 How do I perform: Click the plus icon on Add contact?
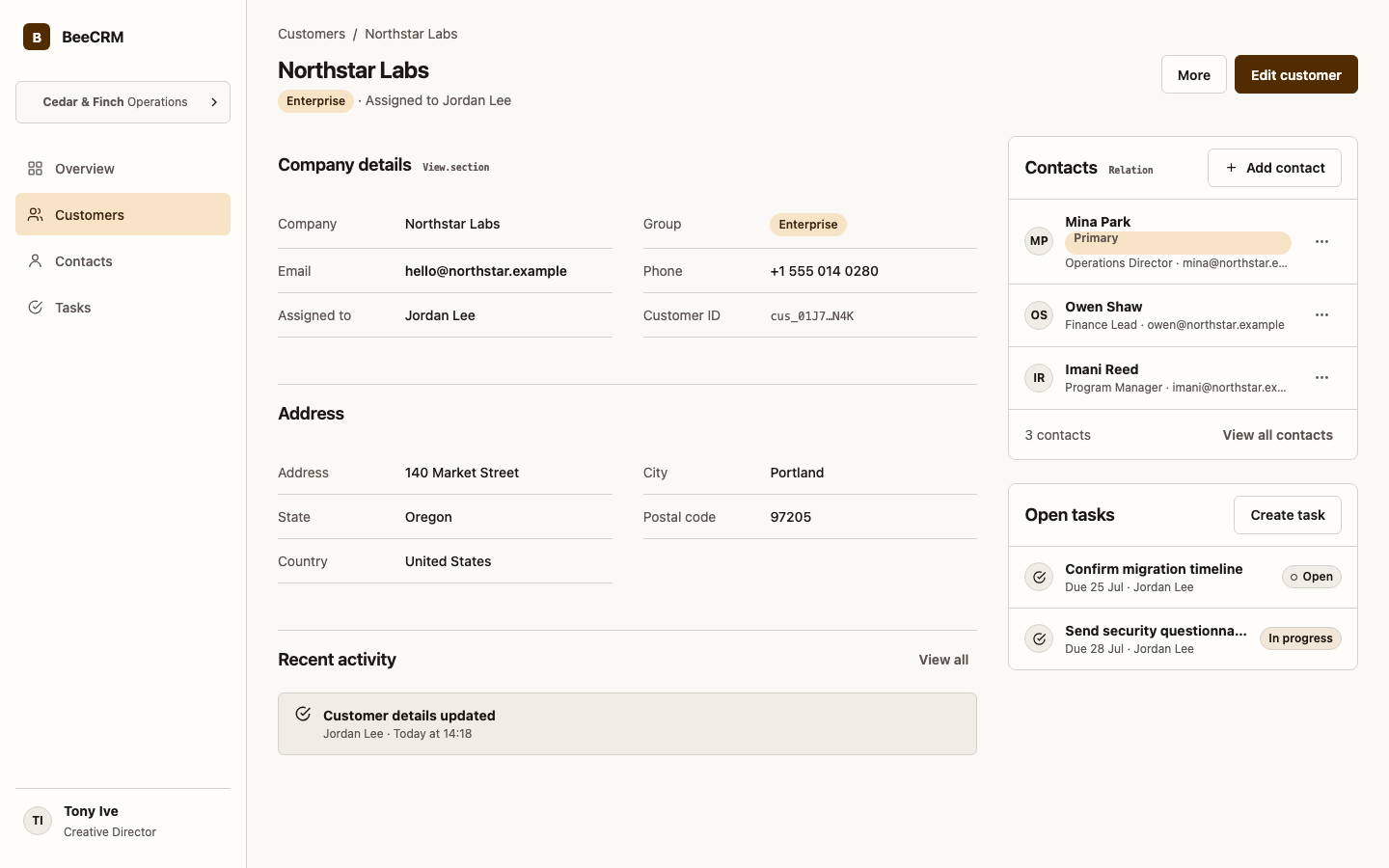click(1231, 168)
